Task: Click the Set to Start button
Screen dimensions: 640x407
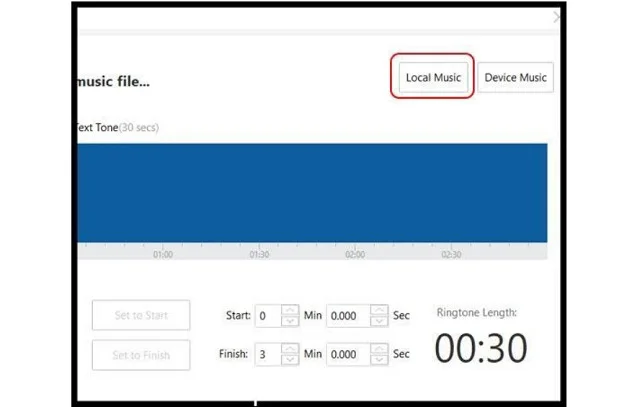Action: [x=141, y=315]
